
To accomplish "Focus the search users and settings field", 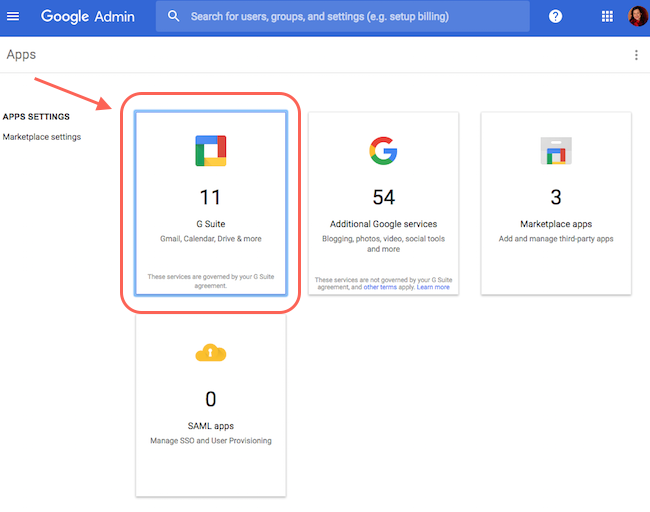I will point(342,16).
